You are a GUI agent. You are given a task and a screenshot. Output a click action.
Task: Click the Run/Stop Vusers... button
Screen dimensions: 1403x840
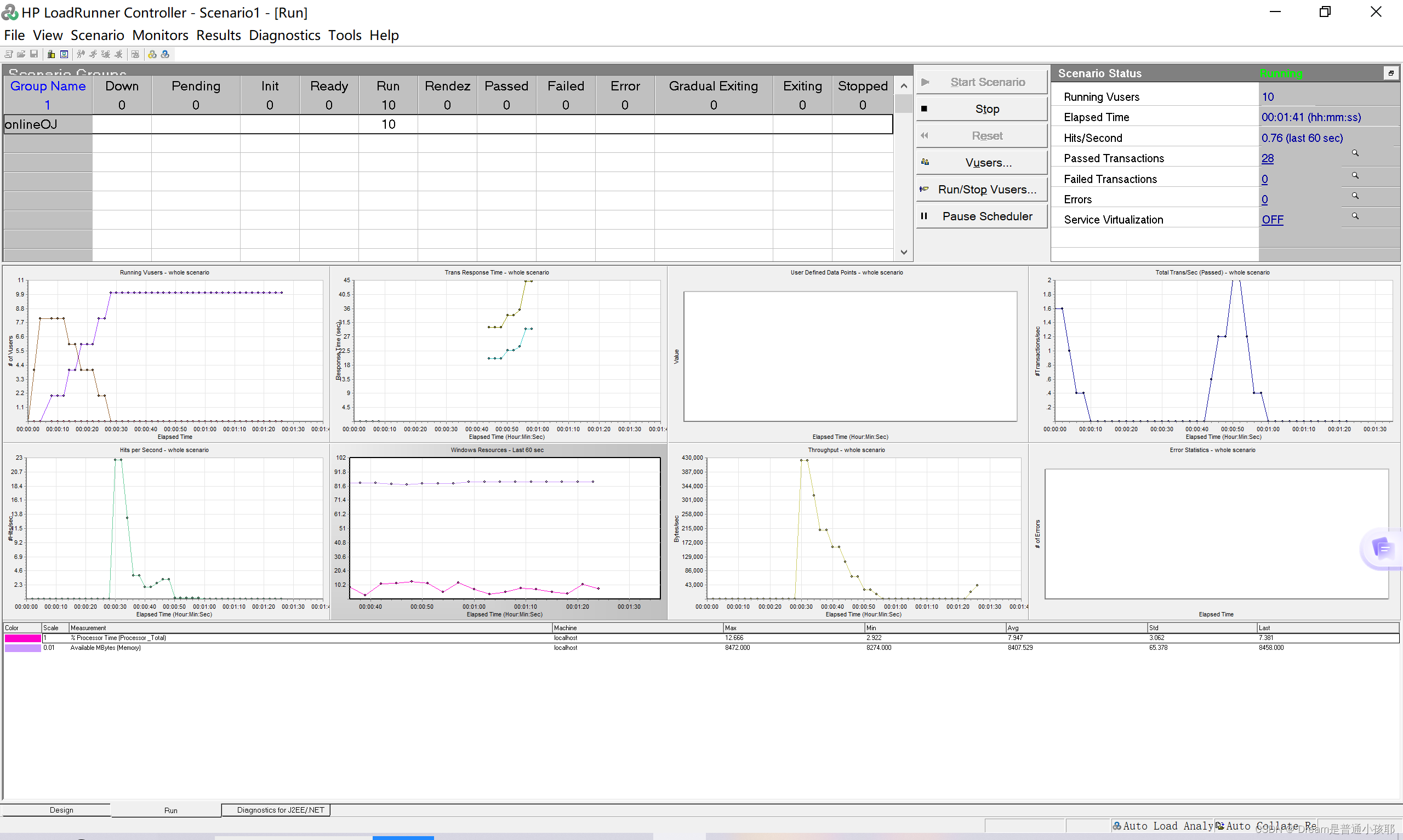(982, 189)
